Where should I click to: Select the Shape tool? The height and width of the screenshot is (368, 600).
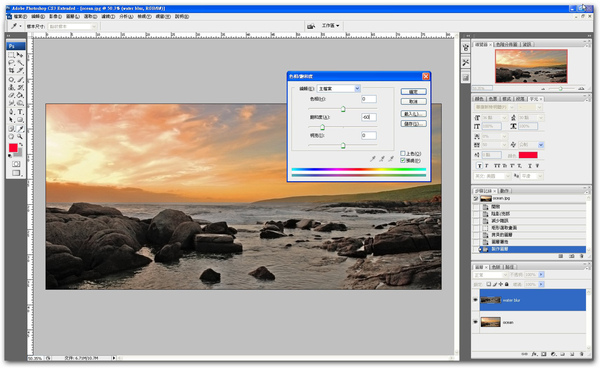click(20, 120)
